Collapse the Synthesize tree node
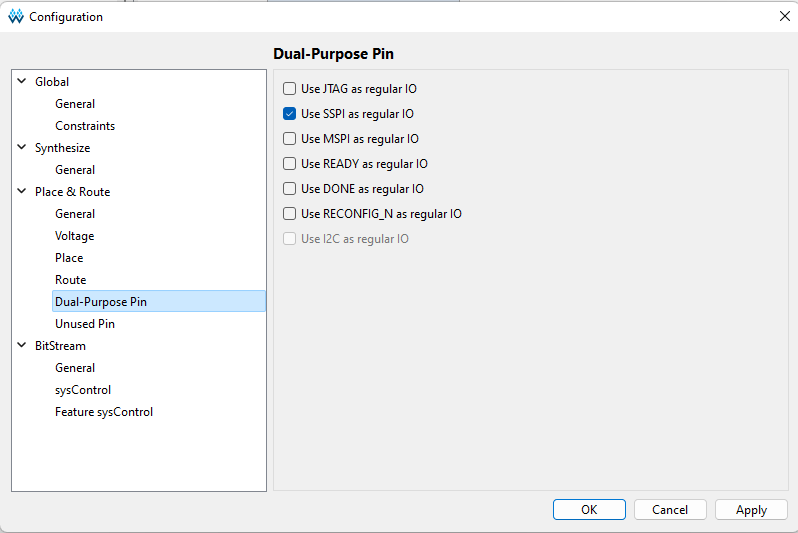This screenshot has width=798, height=533. 22,147
